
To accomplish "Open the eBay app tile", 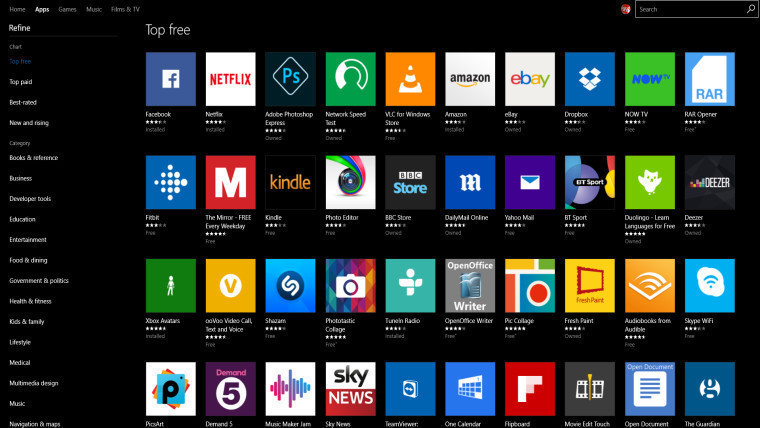I will tap(530, 79).
